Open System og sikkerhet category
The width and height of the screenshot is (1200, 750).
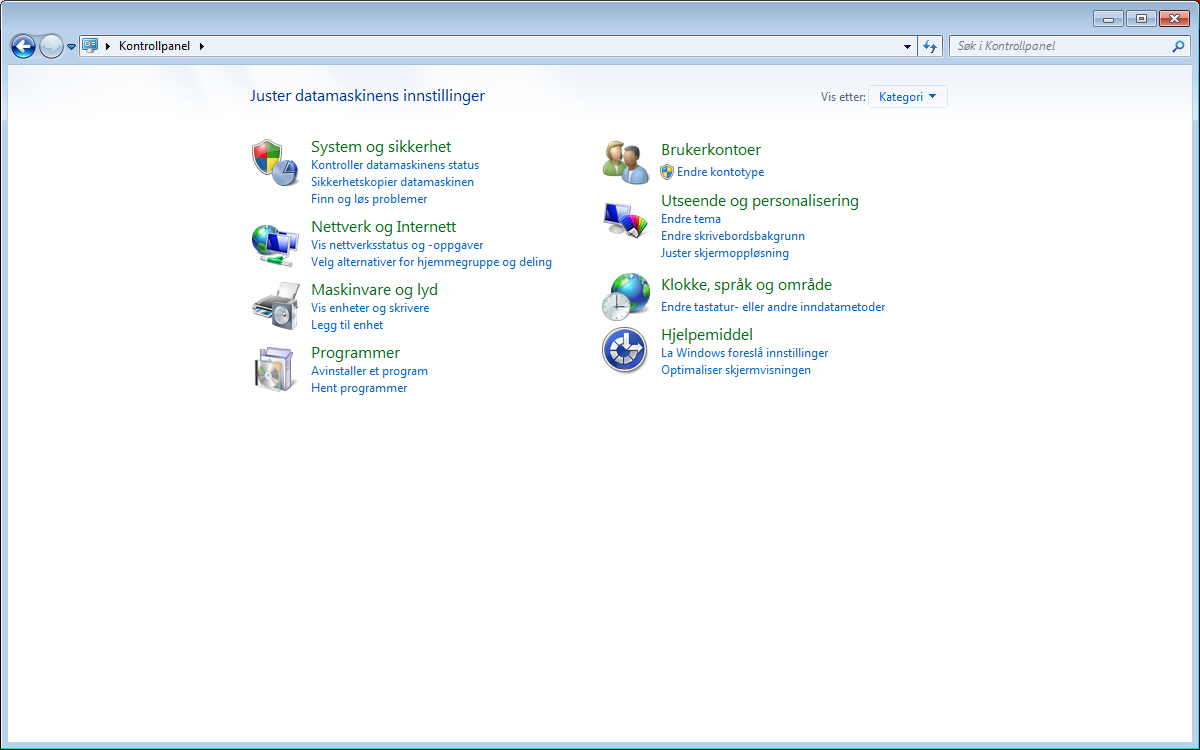tap(381, 147)
